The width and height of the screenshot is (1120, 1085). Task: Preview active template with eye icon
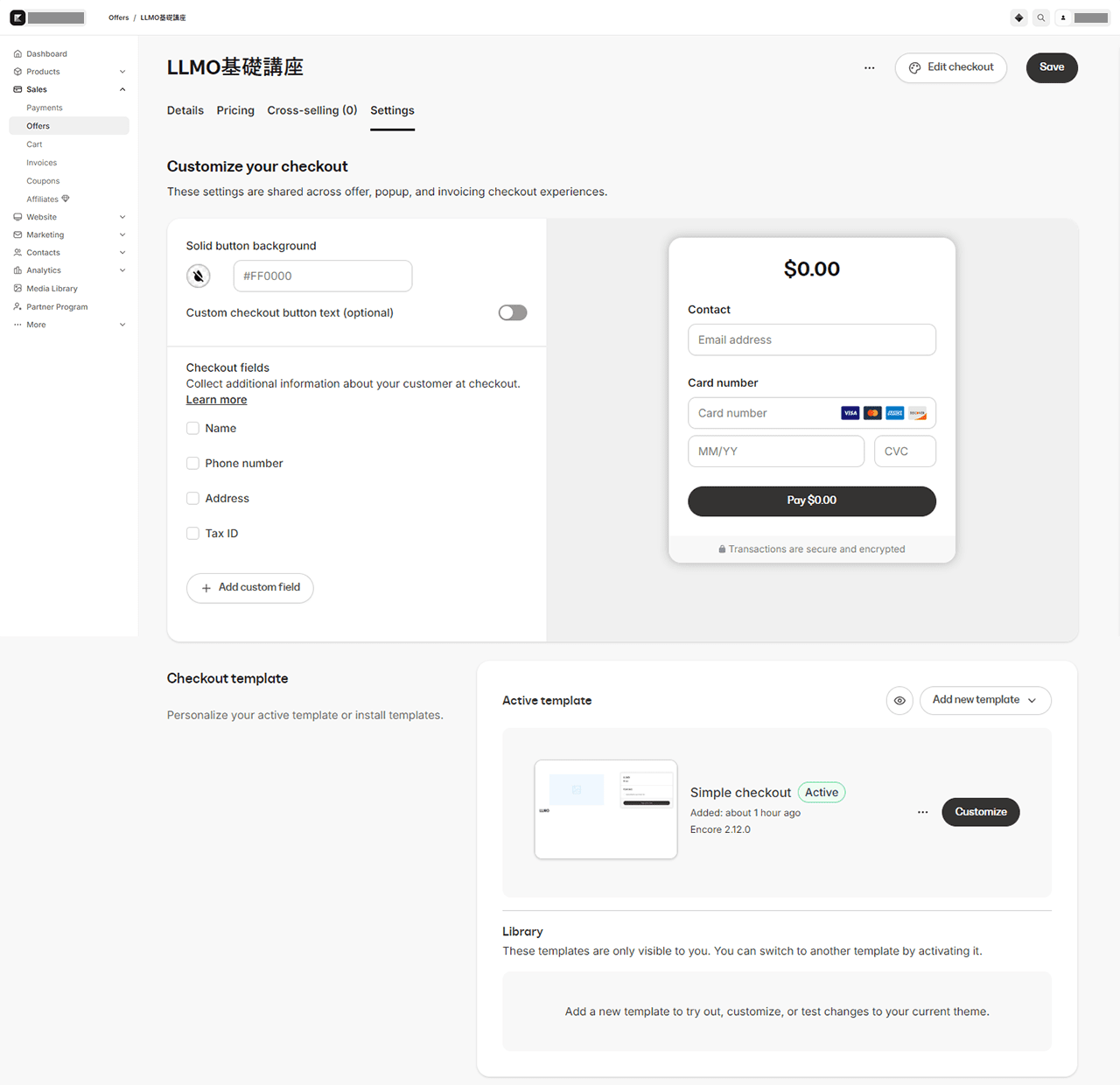pyautogui.click(x=899, y=701)
